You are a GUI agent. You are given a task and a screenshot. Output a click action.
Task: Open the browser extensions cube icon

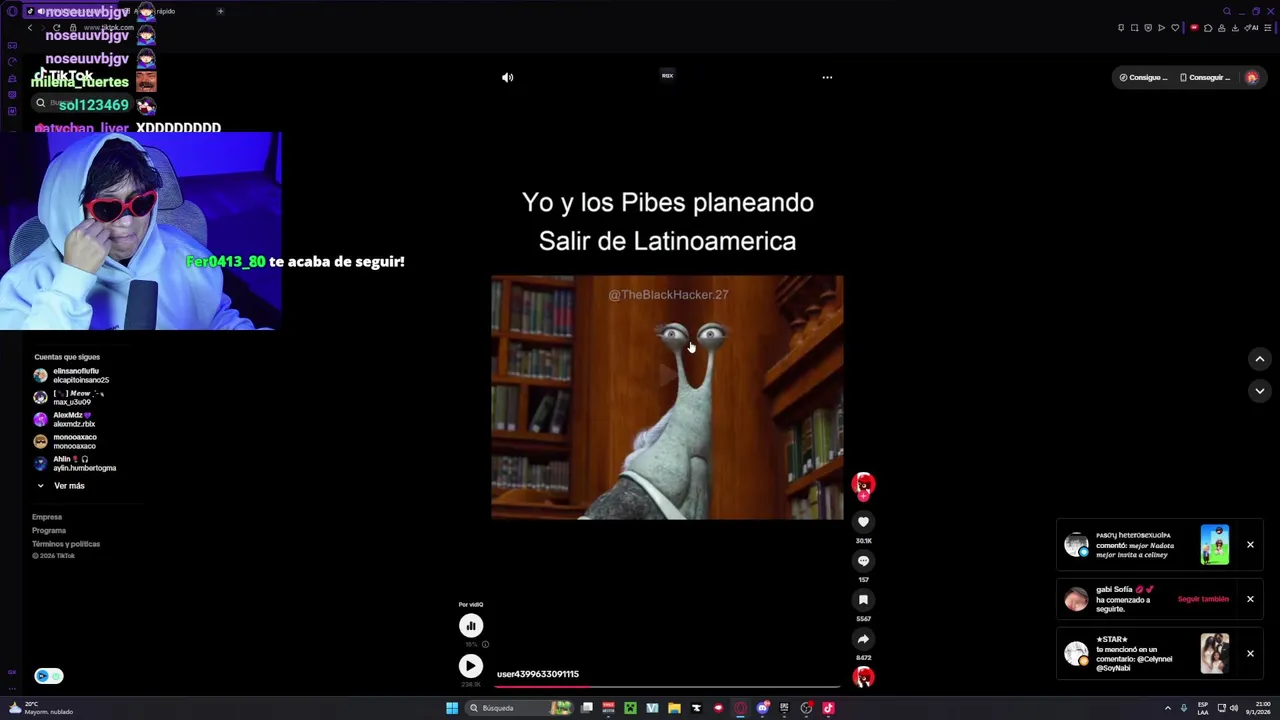[1208, 28]
